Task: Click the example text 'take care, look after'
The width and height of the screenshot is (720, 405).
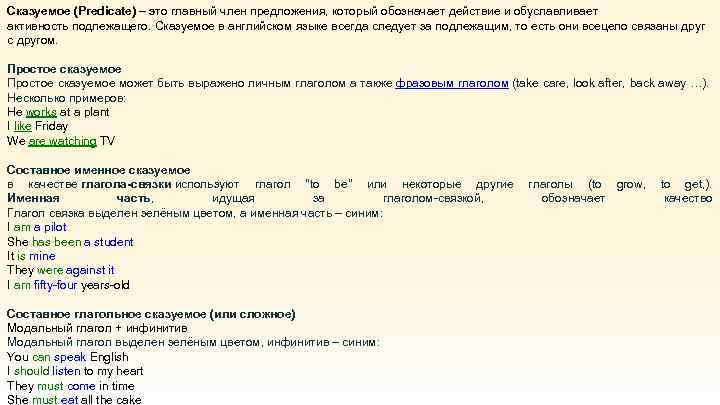Action: coord(569,84)
